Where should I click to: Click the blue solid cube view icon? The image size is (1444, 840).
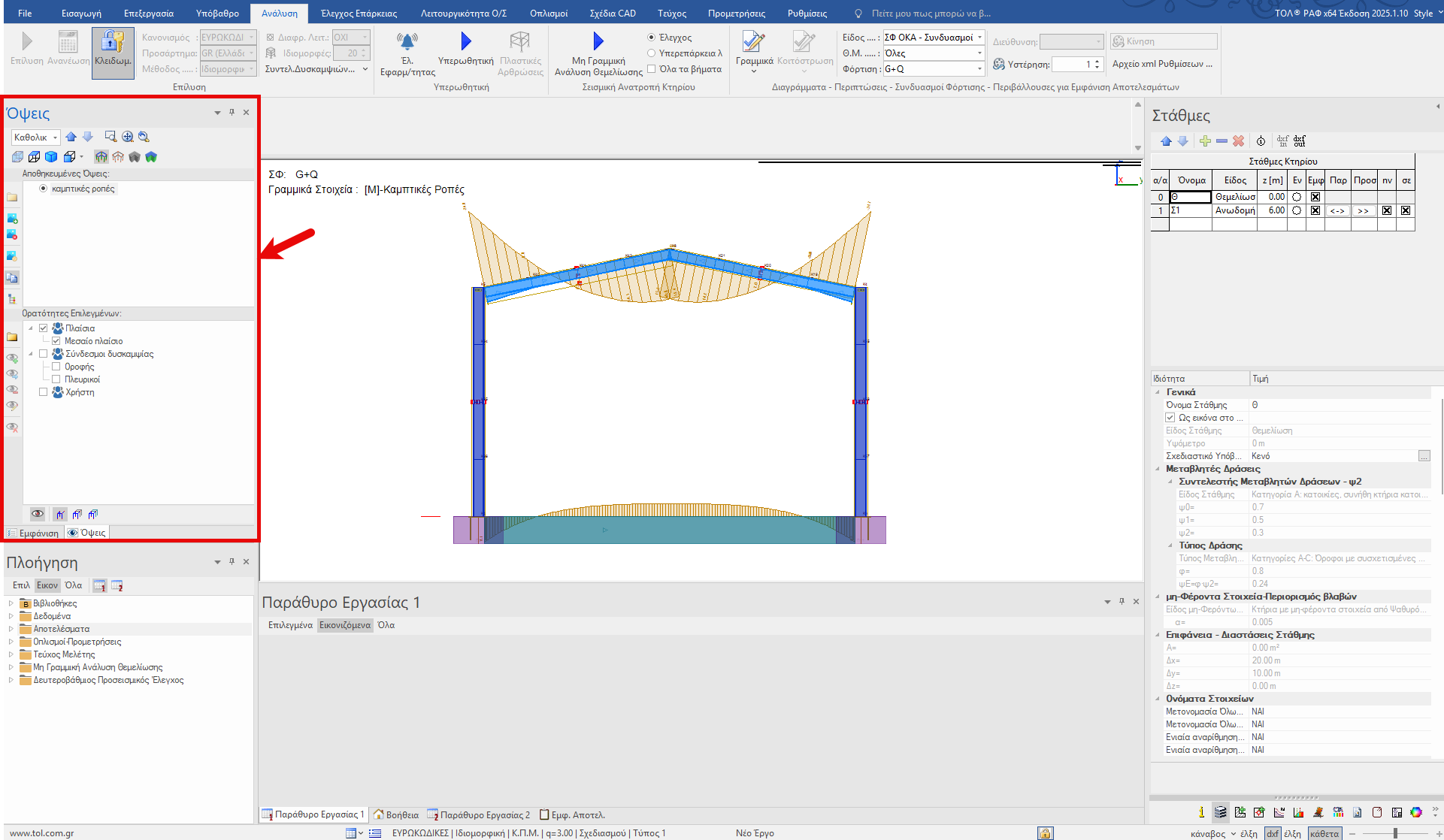click(x=51, y=157)
